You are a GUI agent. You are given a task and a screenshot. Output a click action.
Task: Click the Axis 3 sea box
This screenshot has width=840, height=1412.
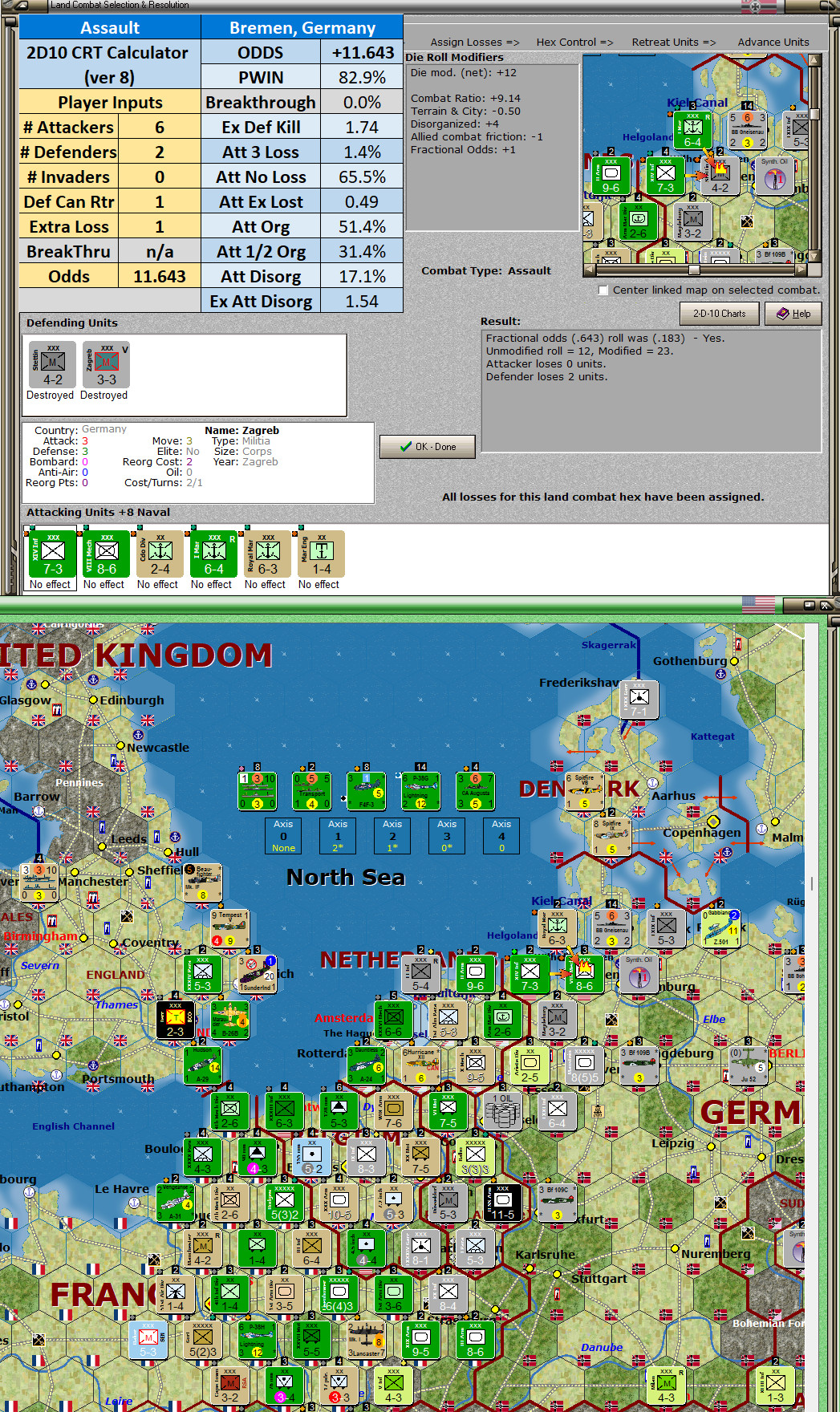pos(447,836)
